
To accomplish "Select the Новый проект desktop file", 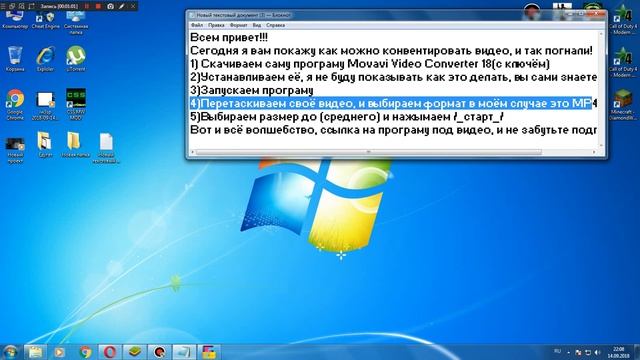I will [x=15, y=149].
